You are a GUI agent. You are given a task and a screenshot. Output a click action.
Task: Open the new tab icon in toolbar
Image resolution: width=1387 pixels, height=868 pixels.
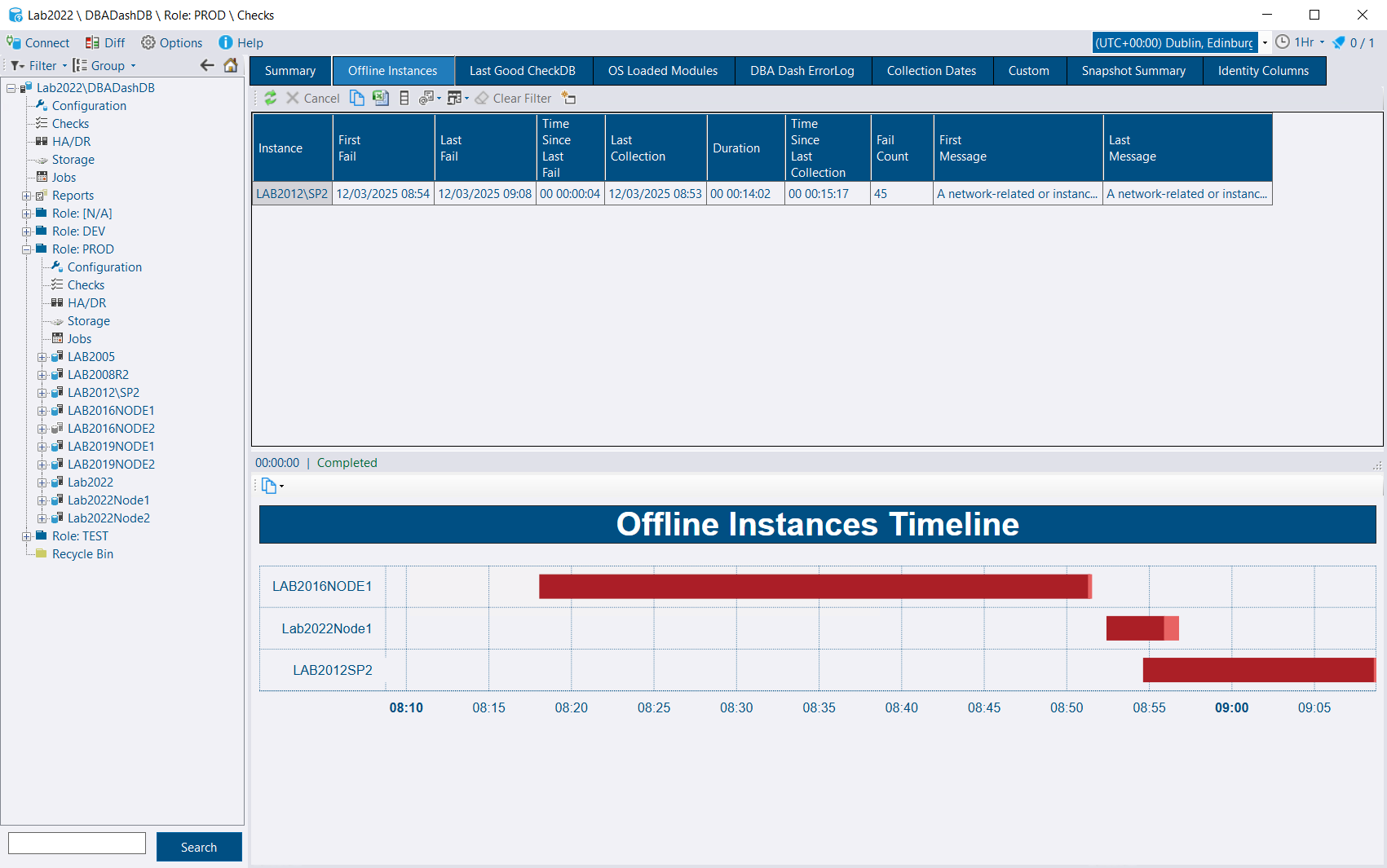point(568,98)
